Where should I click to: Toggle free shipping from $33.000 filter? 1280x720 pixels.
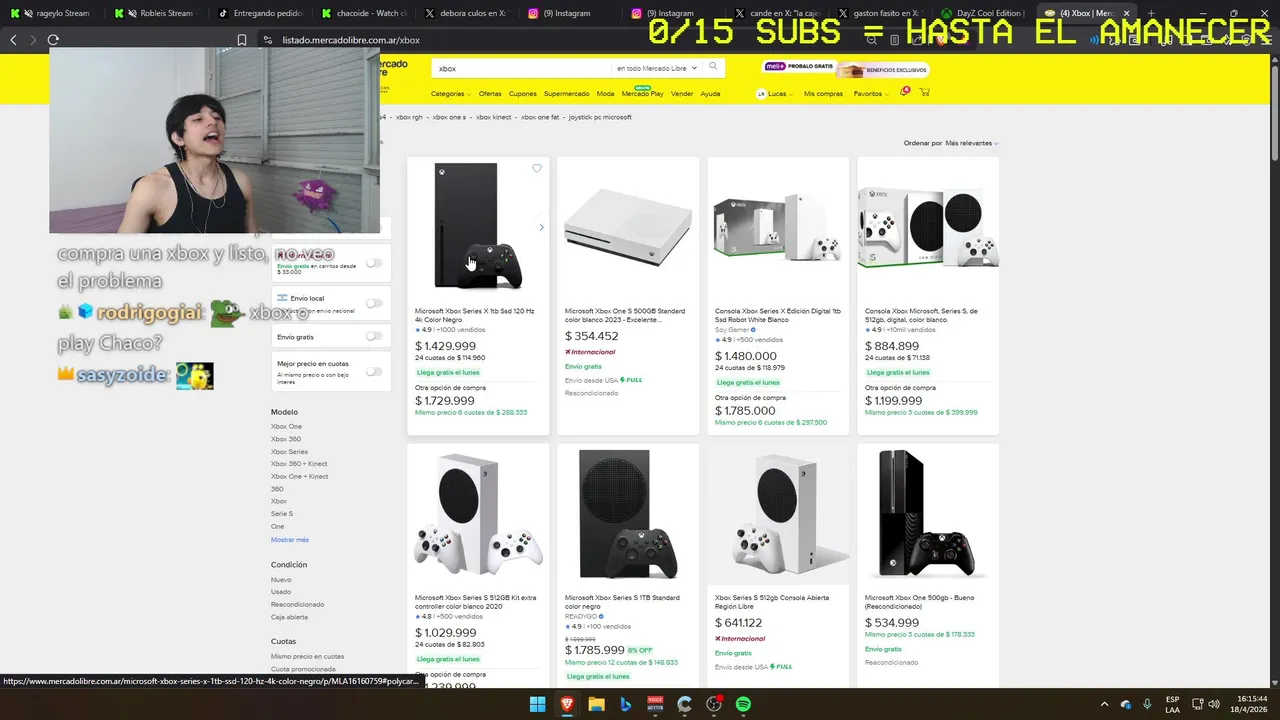pos(373,263)
